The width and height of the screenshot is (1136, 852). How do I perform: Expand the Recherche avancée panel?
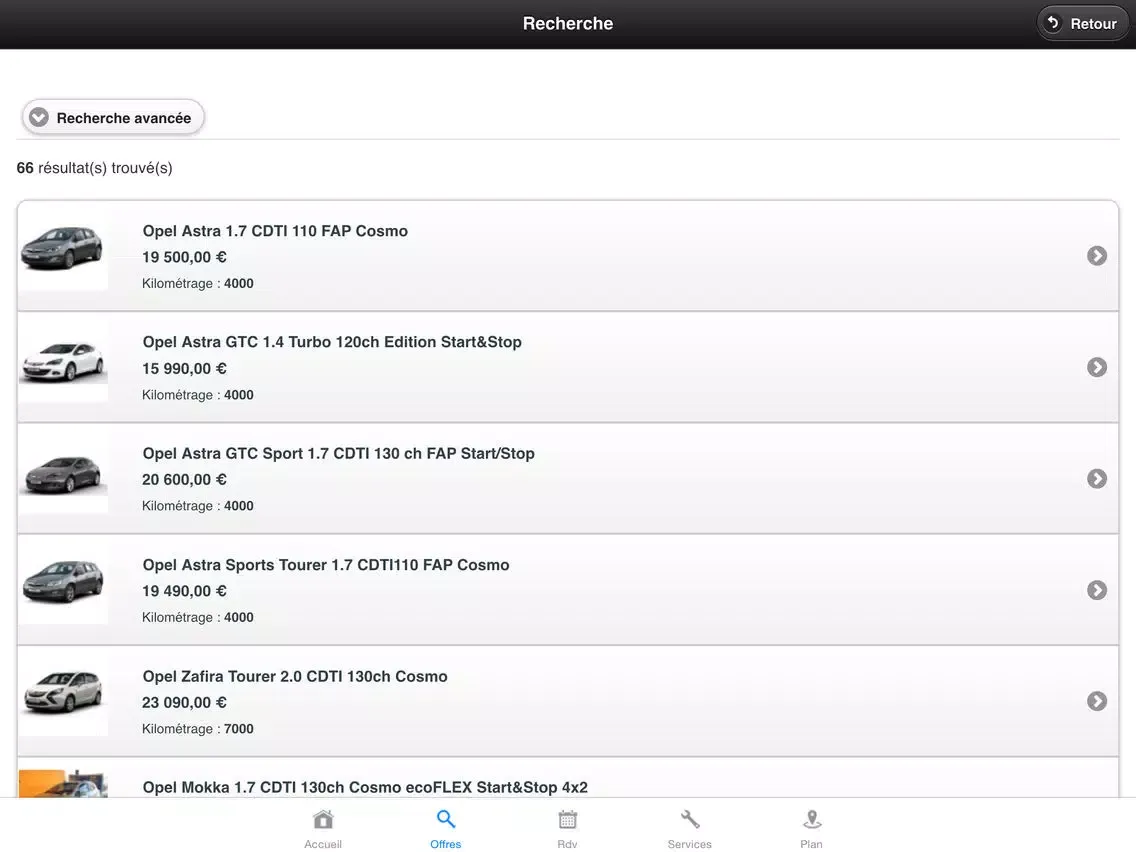click(x=112, y=117)
